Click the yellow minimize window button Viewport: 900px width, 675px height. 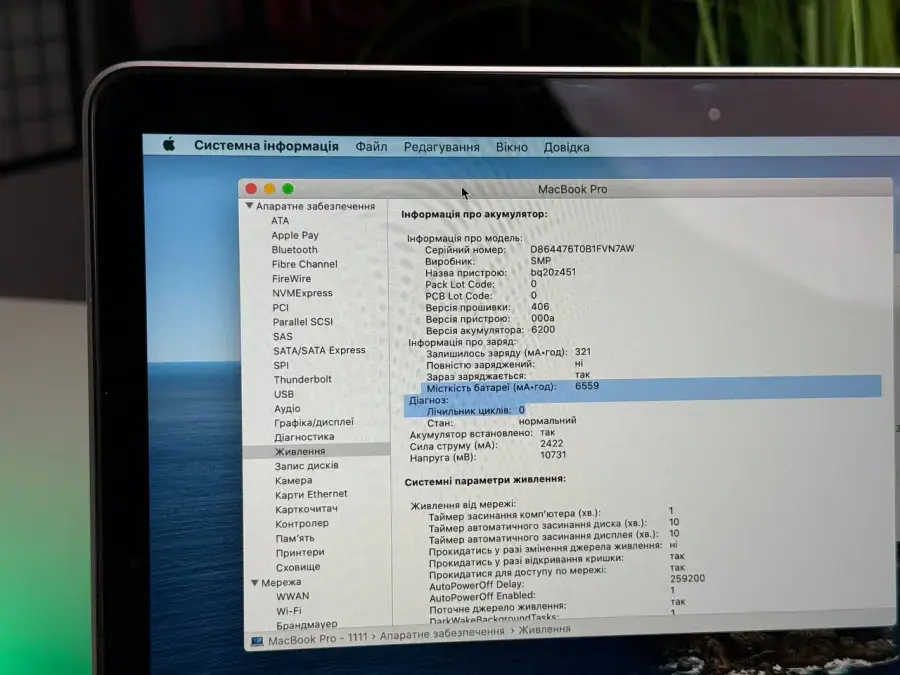(x=270, y=189)
